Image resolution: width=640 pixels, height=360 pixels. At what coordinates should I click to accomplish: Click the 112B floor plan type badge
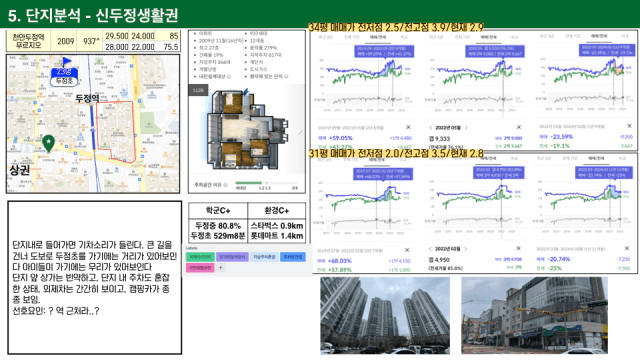pos(198,90)
